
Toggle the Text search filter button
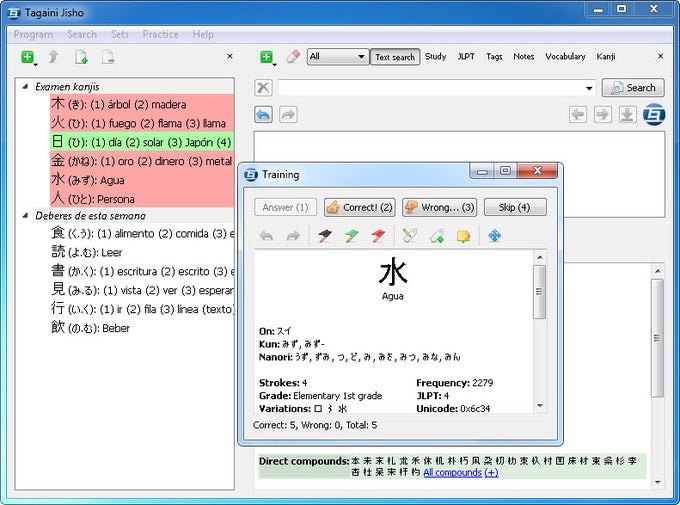coord(395,57)
